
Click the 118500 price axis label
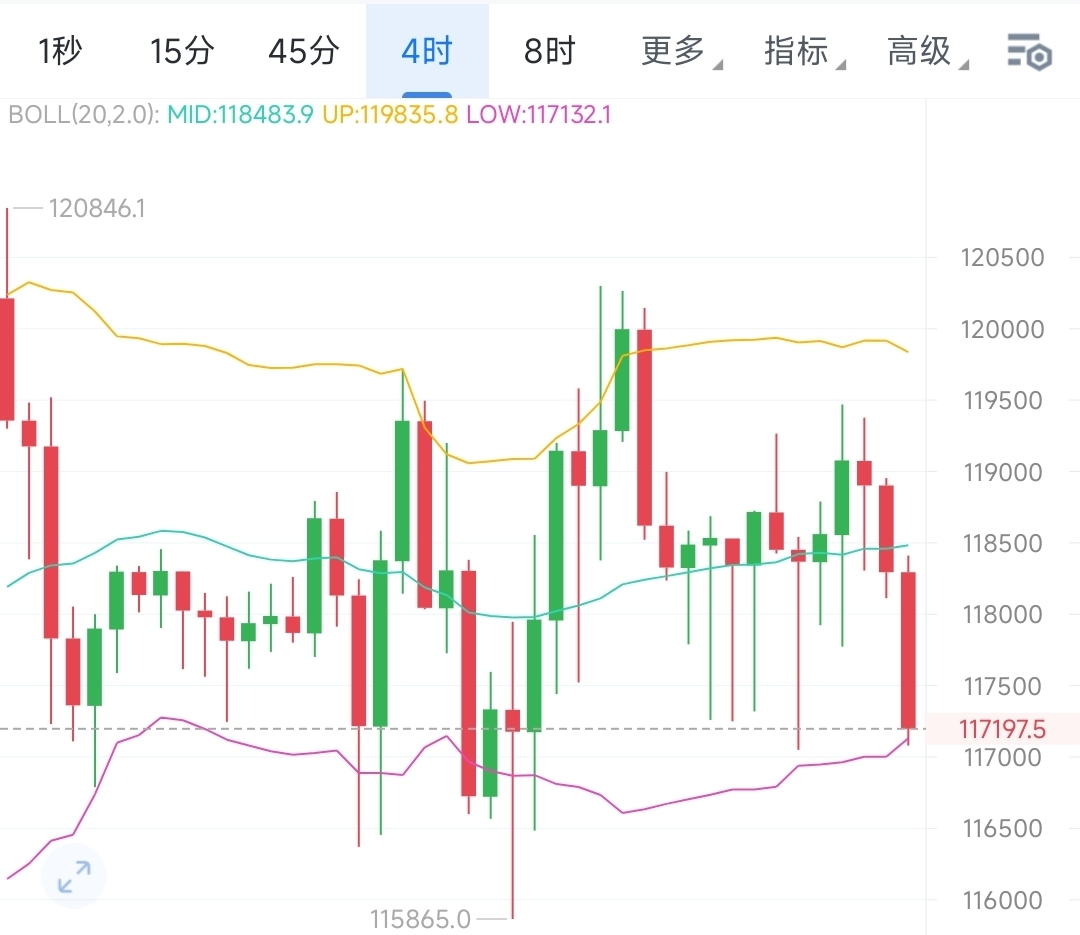point(1001,544)
